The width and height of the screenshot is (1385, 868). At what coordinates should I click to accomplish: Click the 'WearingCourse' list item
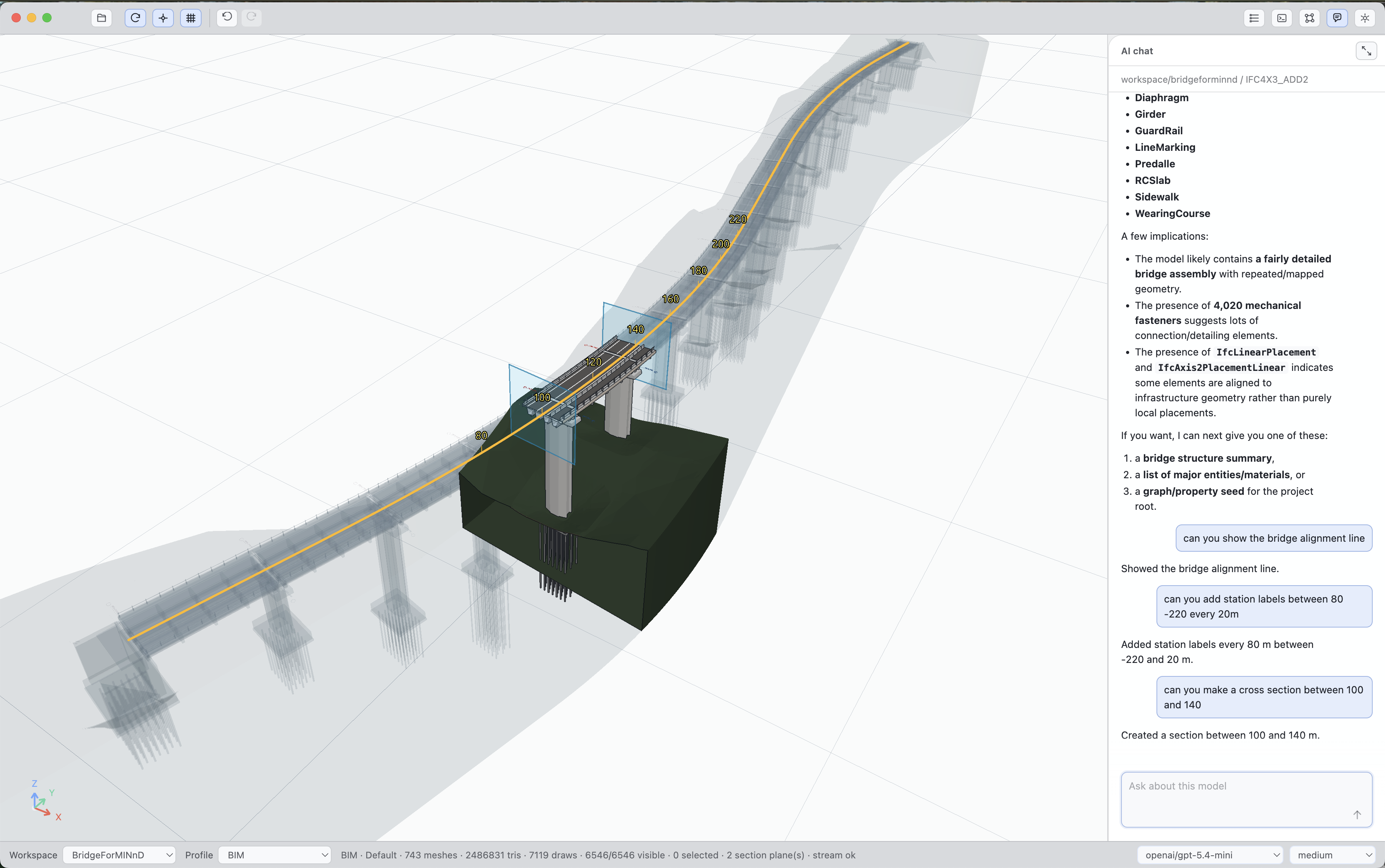pos(1172,214)
